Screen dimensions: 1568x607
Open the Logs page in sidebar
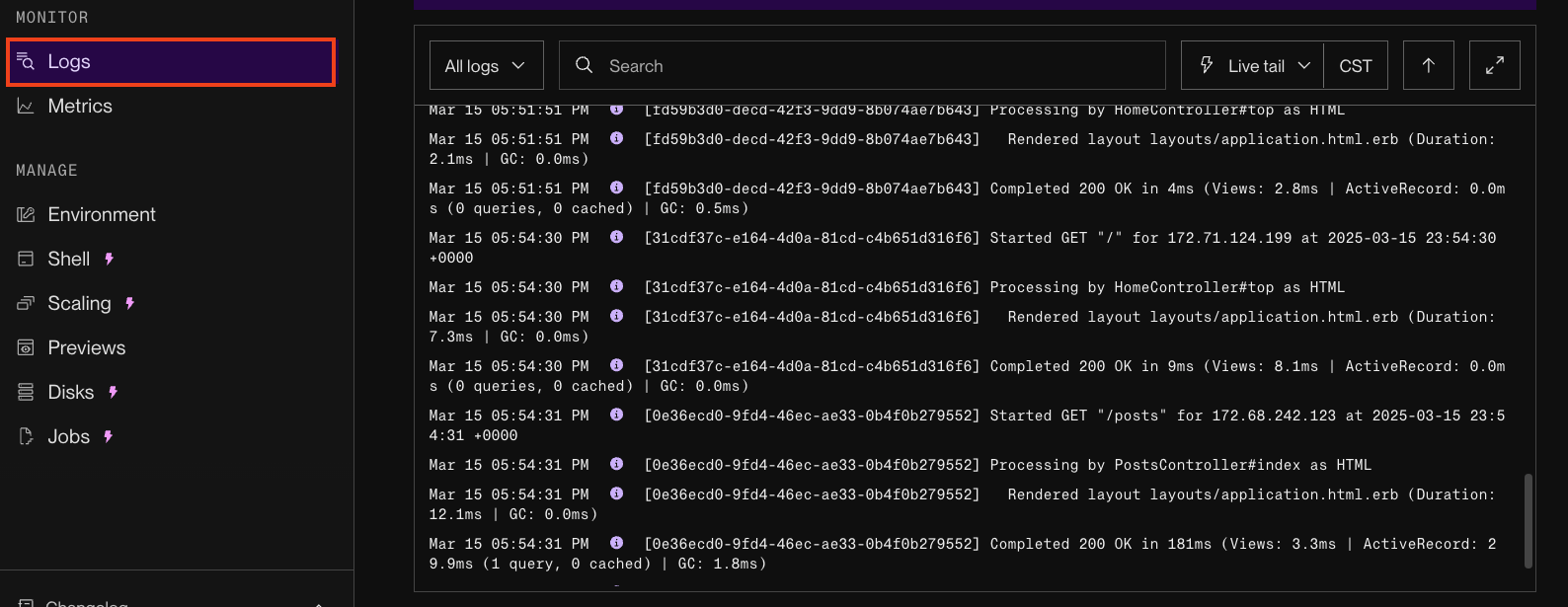click(170, 62)
